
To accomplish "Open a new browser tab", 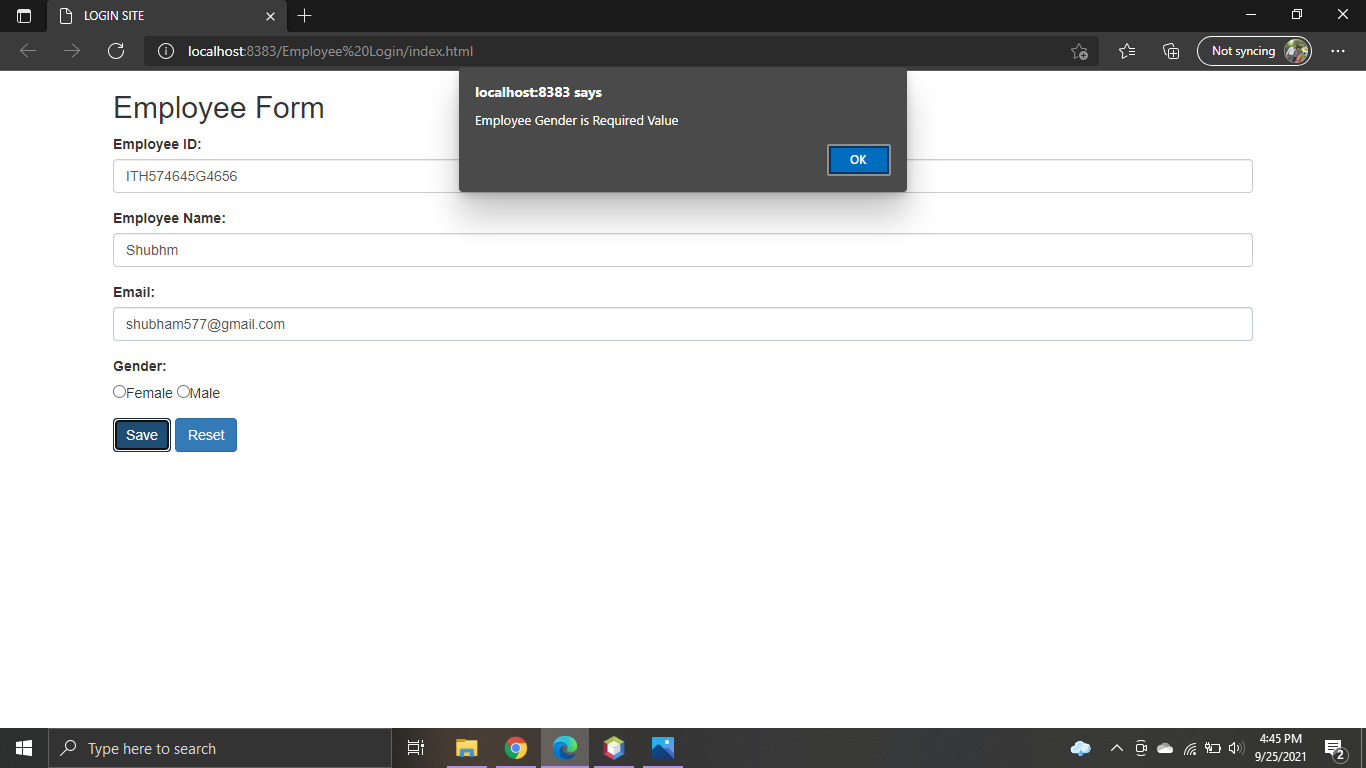I will point(305,16).
